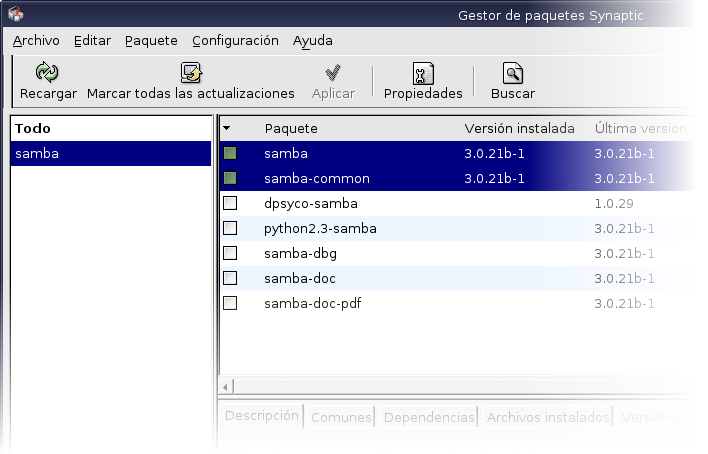Click the Marcar todas las actualizaciones icon
The image size is (708, 454).
tap(191, 72)
